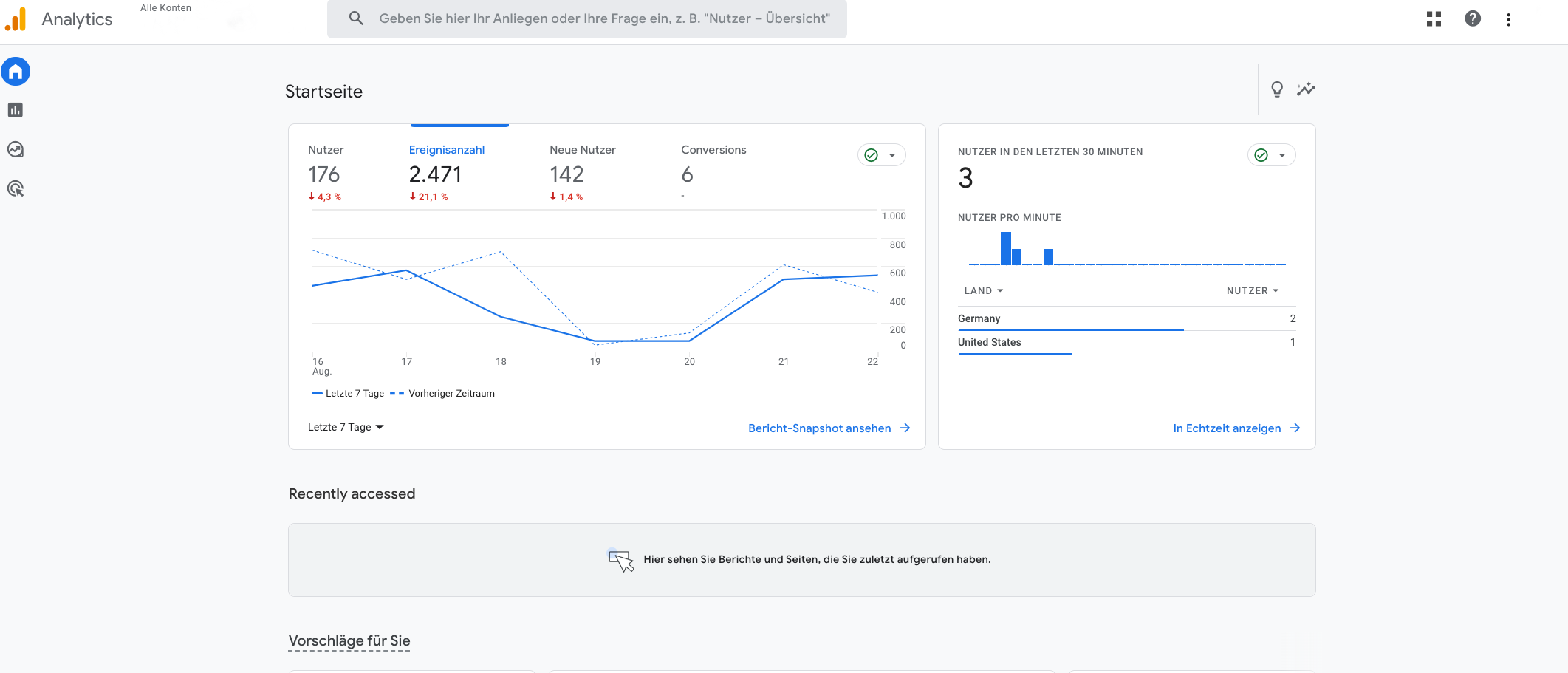The width and height of the screenshot is (1568, 673).
Task: Open the Advertising icon in the sidebar
Action: pos(16,188)
